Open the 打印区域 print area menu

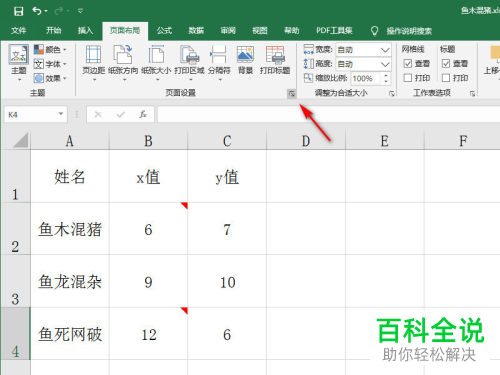[189, 63]
